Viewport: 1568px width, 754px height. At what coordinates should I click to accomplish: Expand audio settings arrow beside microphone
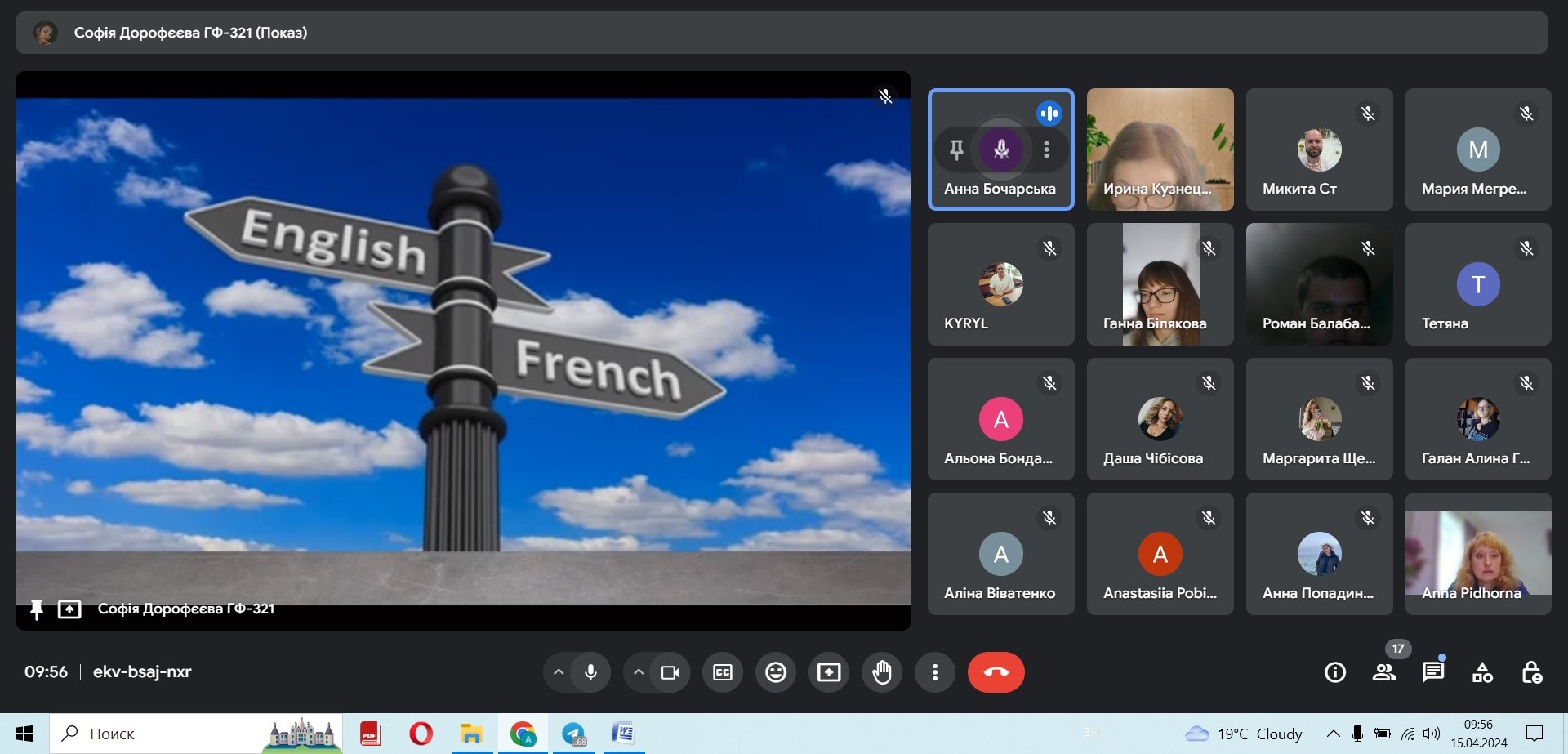[x=559, y=672]
